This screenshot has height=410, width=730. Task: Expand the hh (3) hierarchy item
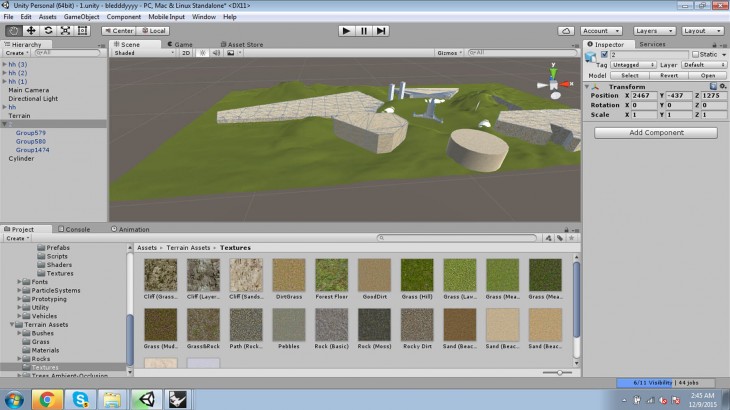tap(4, 64)
